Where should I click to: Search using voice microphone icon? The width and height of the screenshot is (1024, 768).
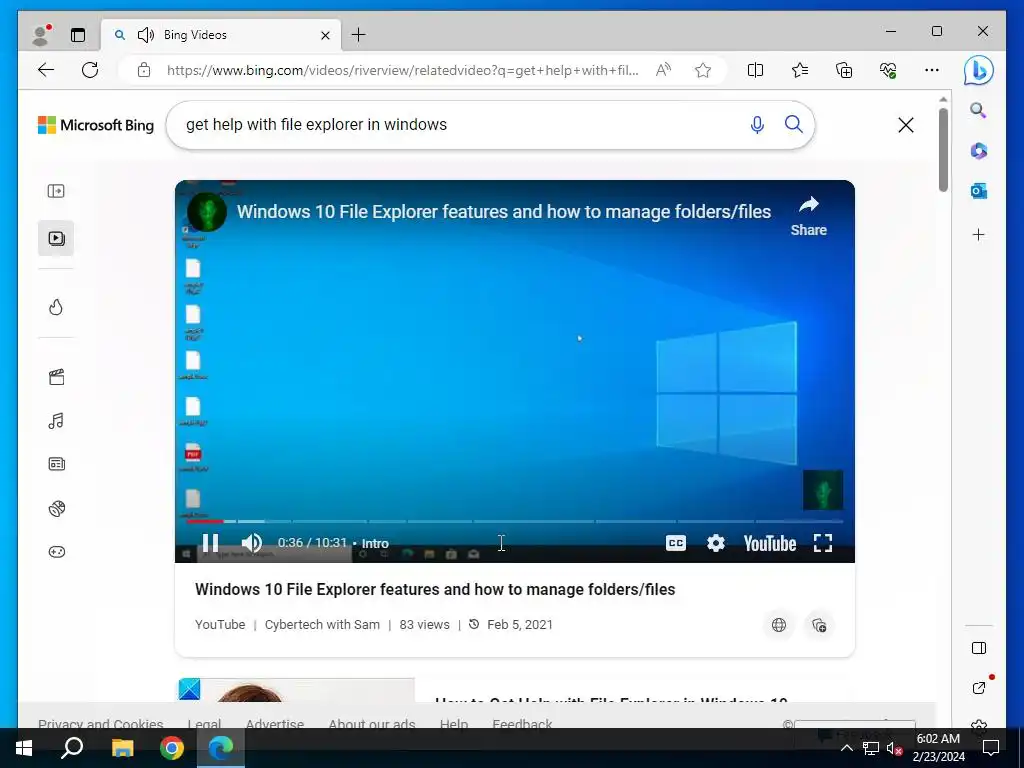757,124
